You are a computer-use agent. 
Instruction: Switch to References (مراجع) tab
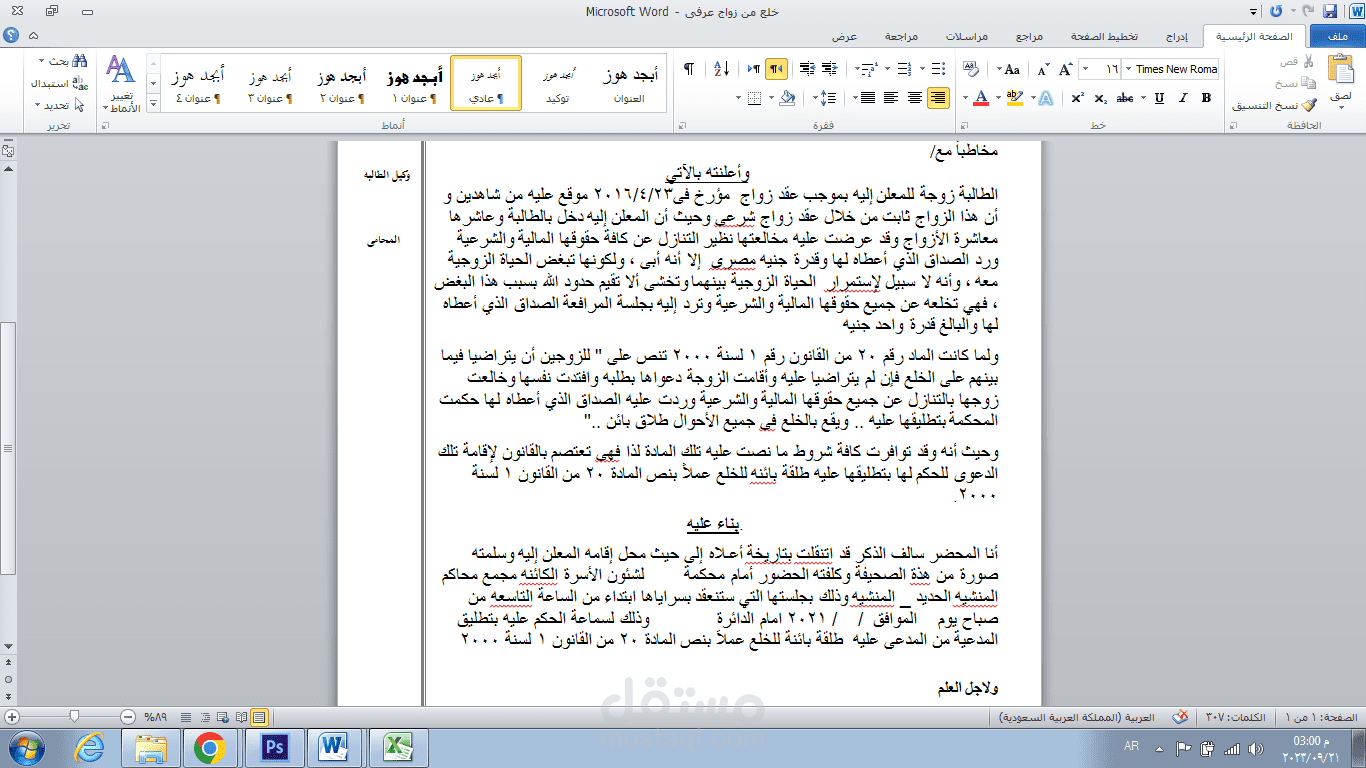click(x=1029, y=36)
